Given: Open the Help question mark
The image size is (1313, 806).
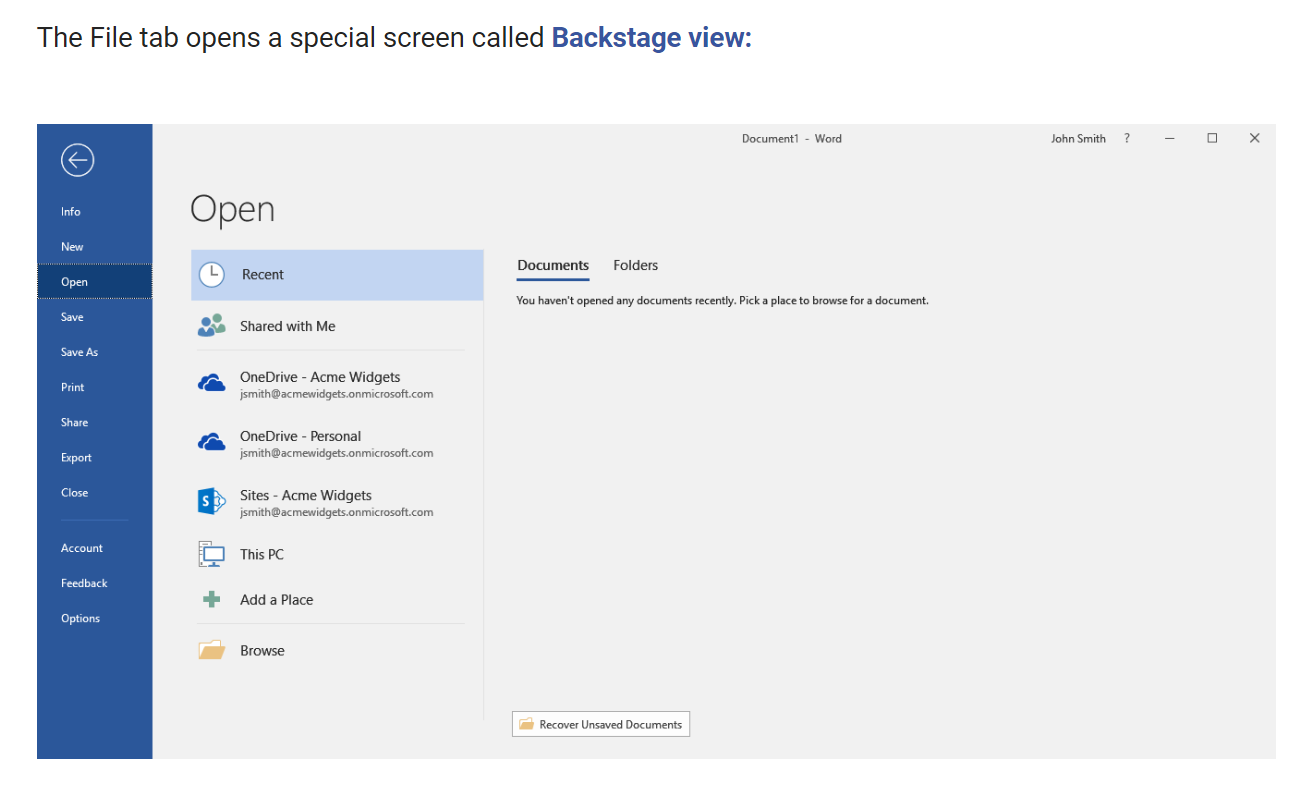Looking at the screenshot, I should tap(1127, 139).
